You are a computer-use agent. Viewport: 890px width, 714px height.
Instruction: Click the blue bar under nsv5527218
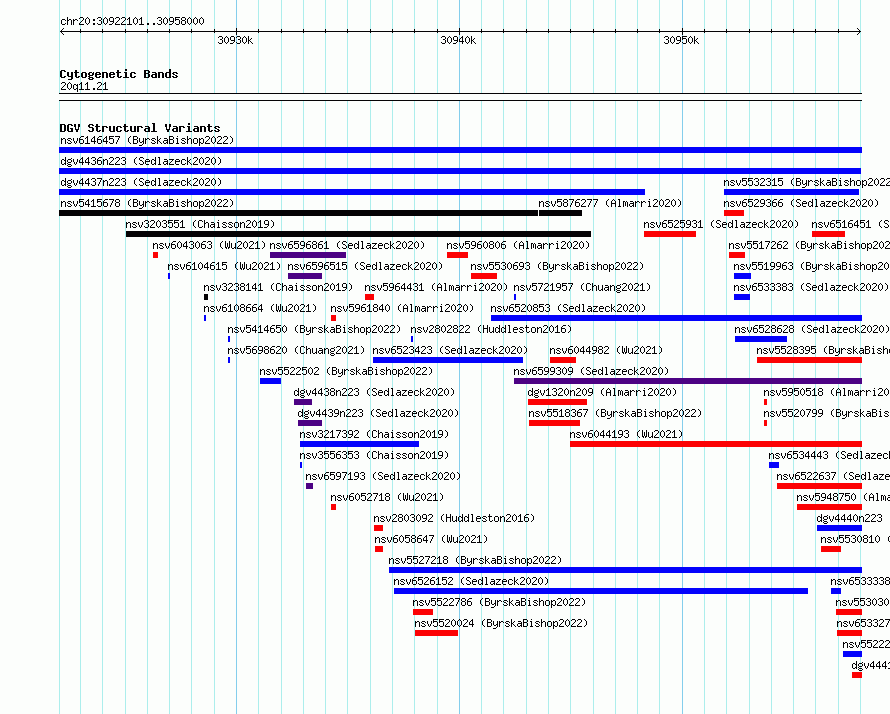pos(625,570)
